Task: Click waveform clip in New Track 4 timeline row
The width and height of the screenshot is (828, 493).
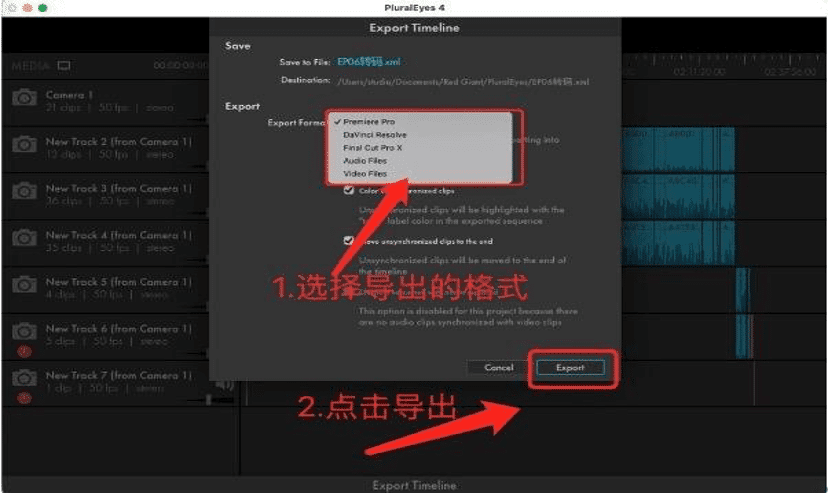Action: click(x=678, y=243)
